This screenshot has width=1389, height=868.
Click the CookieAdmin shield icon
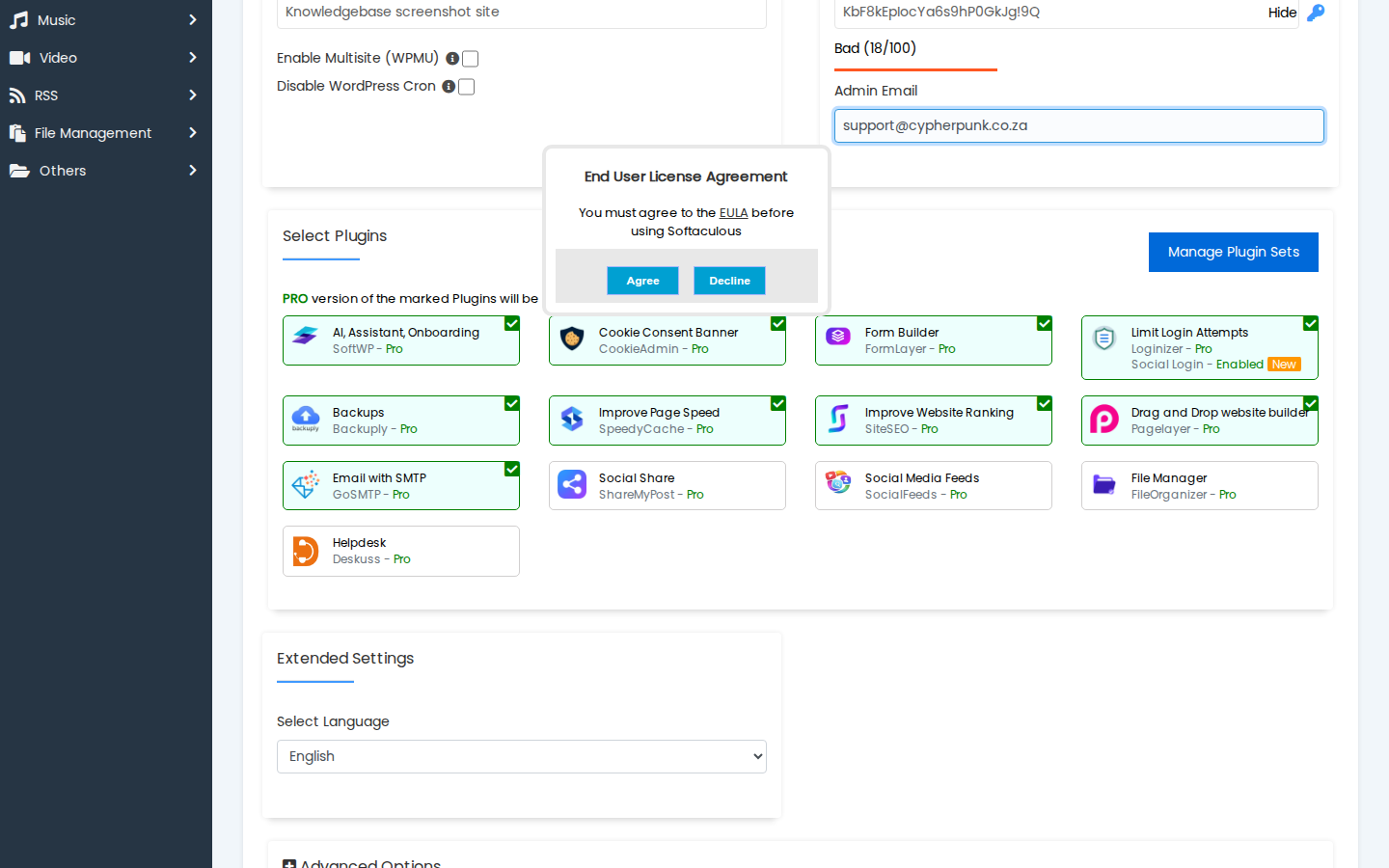pyautogui.click(x=572, y=339)
